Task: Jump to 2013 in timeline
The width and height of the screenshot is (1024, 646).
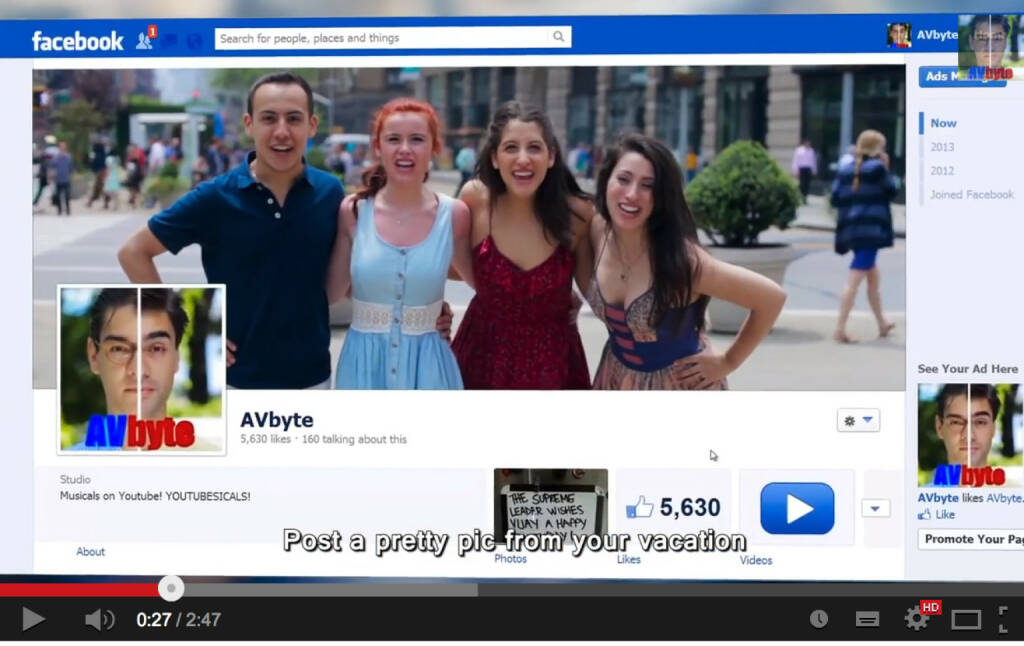Action: (x=942, y=147)
